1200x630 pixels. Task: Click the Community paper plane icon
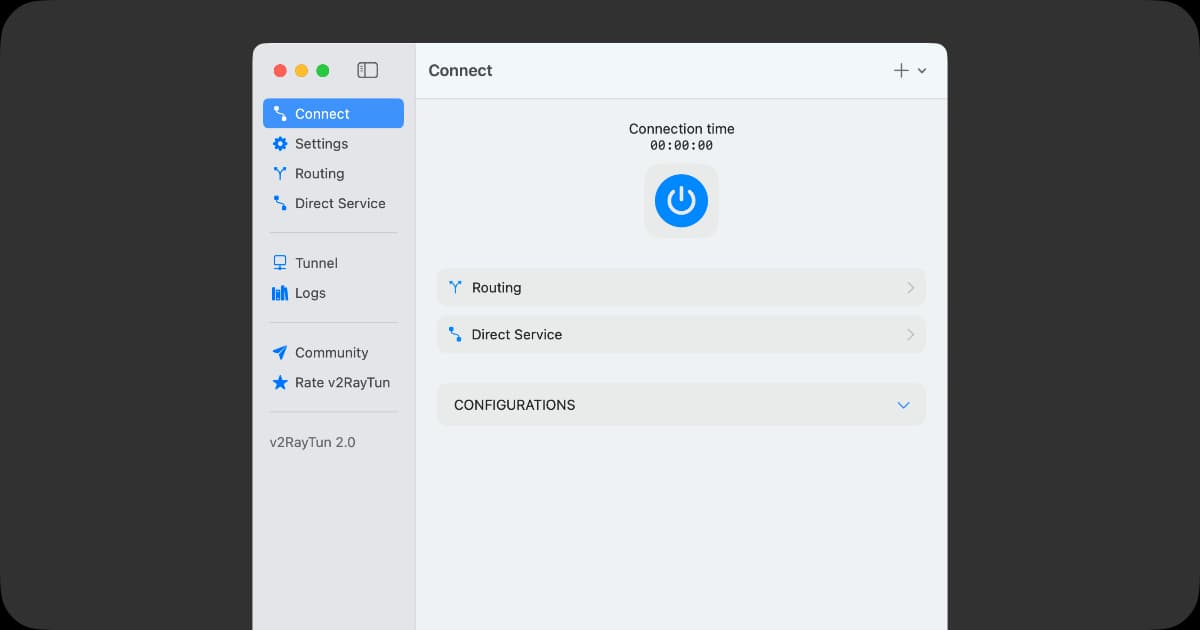280,353
